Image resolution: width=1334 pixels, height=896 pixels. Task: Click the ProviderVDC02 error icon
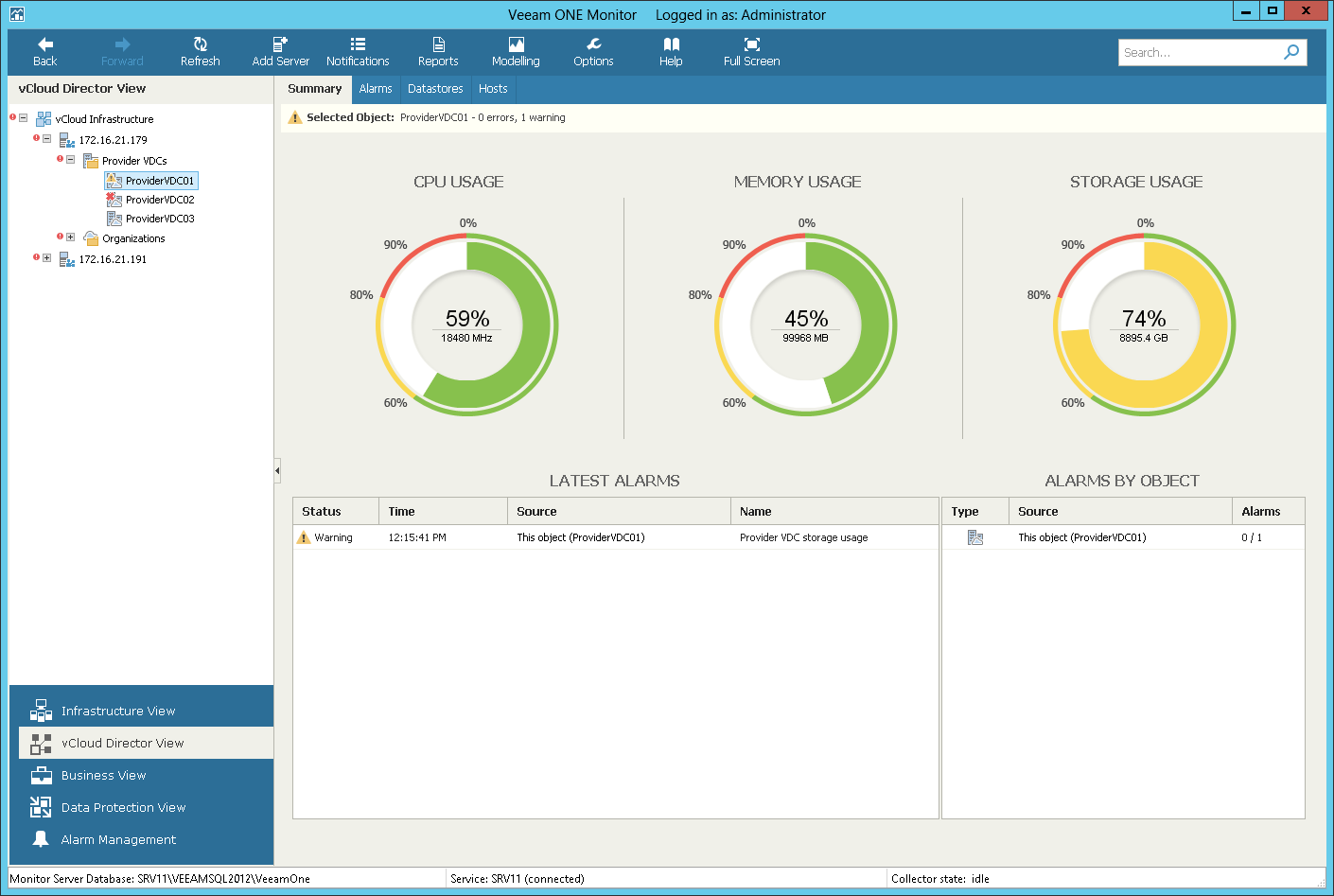[114, 200]
